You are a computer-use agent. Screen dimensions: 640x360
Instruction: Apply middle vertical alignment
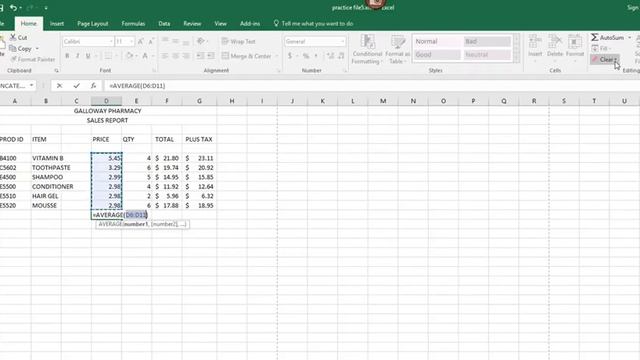click(x=175, y=41)
